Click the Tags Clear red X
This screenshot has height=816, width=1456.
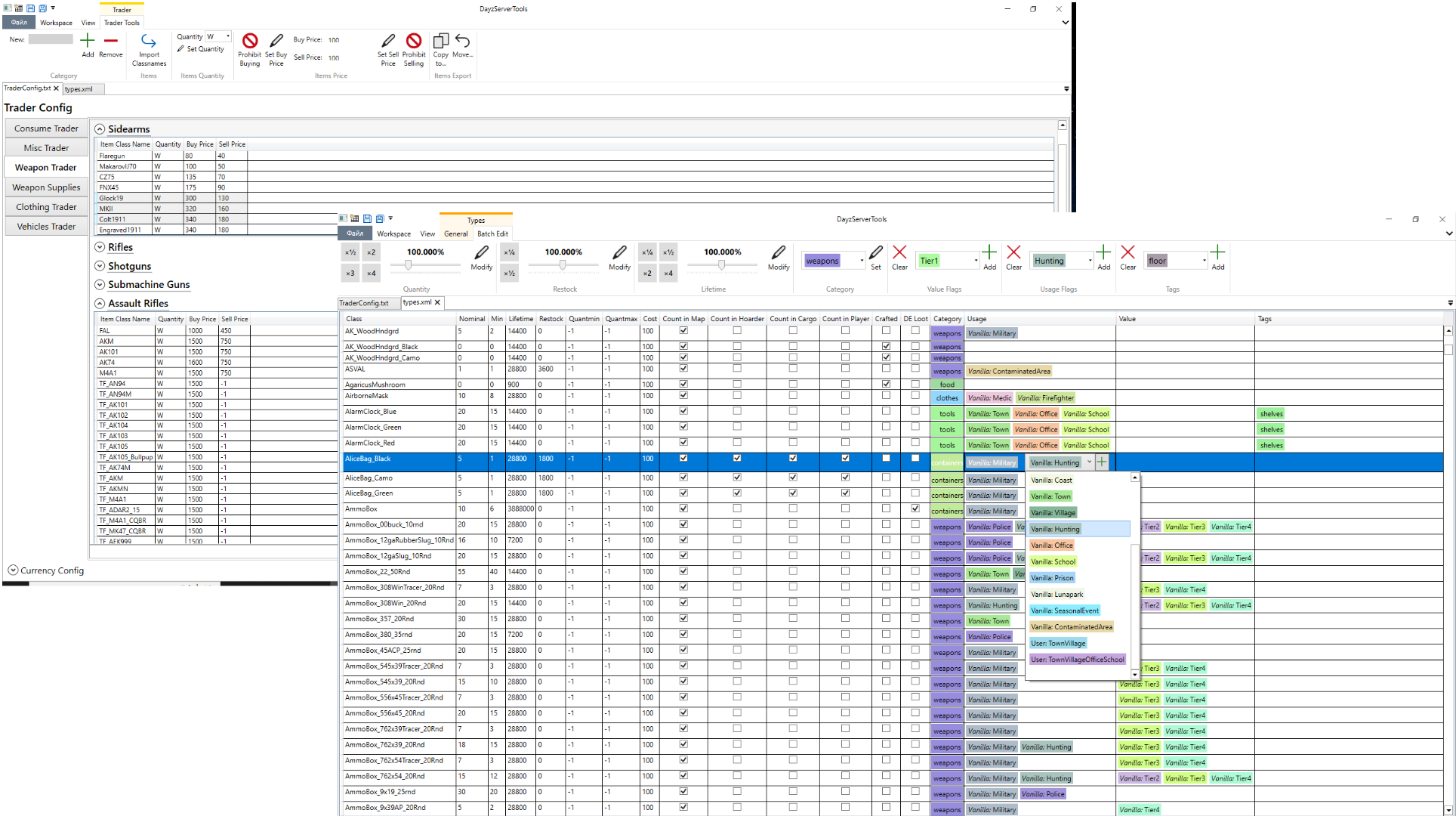(x=1128, y=252)
